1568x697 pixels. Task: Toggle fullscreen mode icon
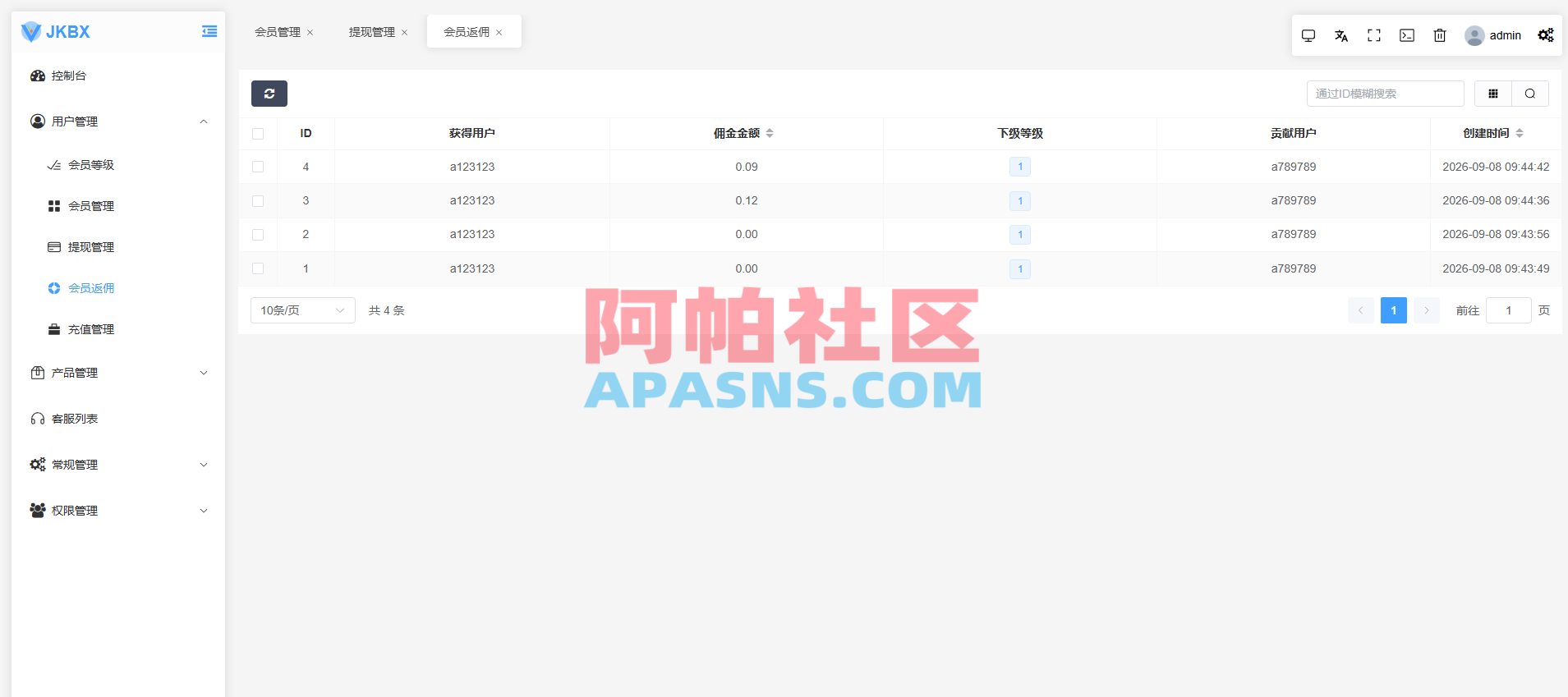tap(1374, 35)
